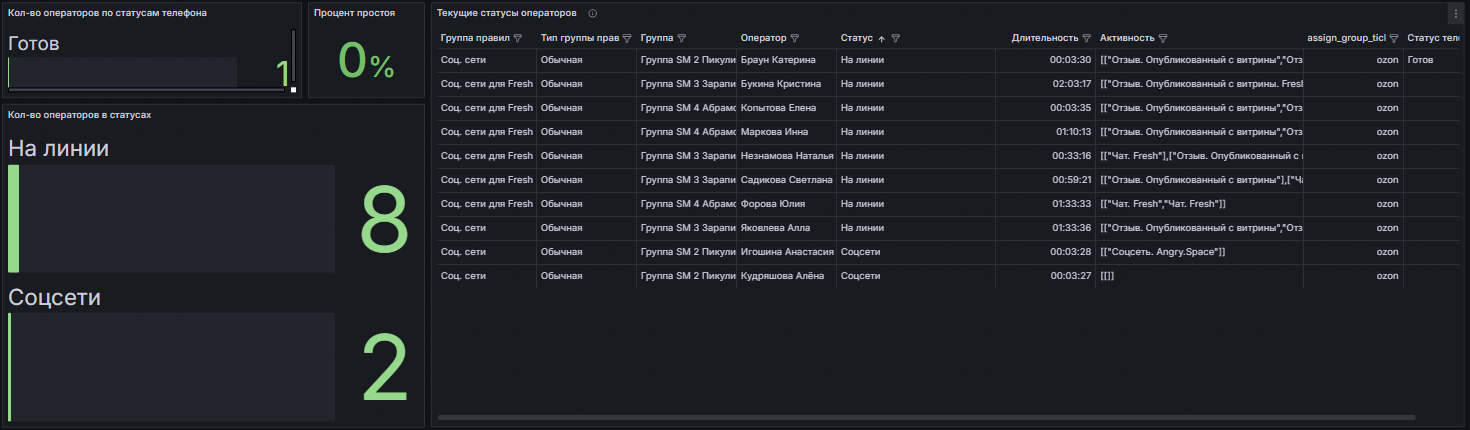Open filter icon on Статус column

pos(896,38)
